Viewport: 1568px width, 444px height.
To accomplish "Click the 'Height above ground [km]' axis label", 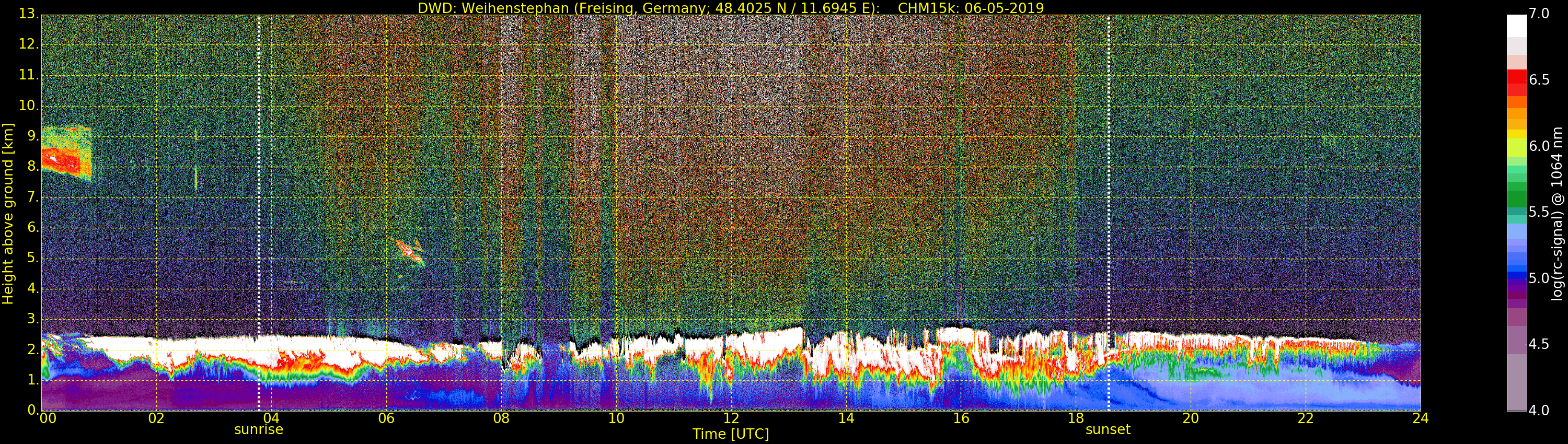I will [x=8, y=213].
